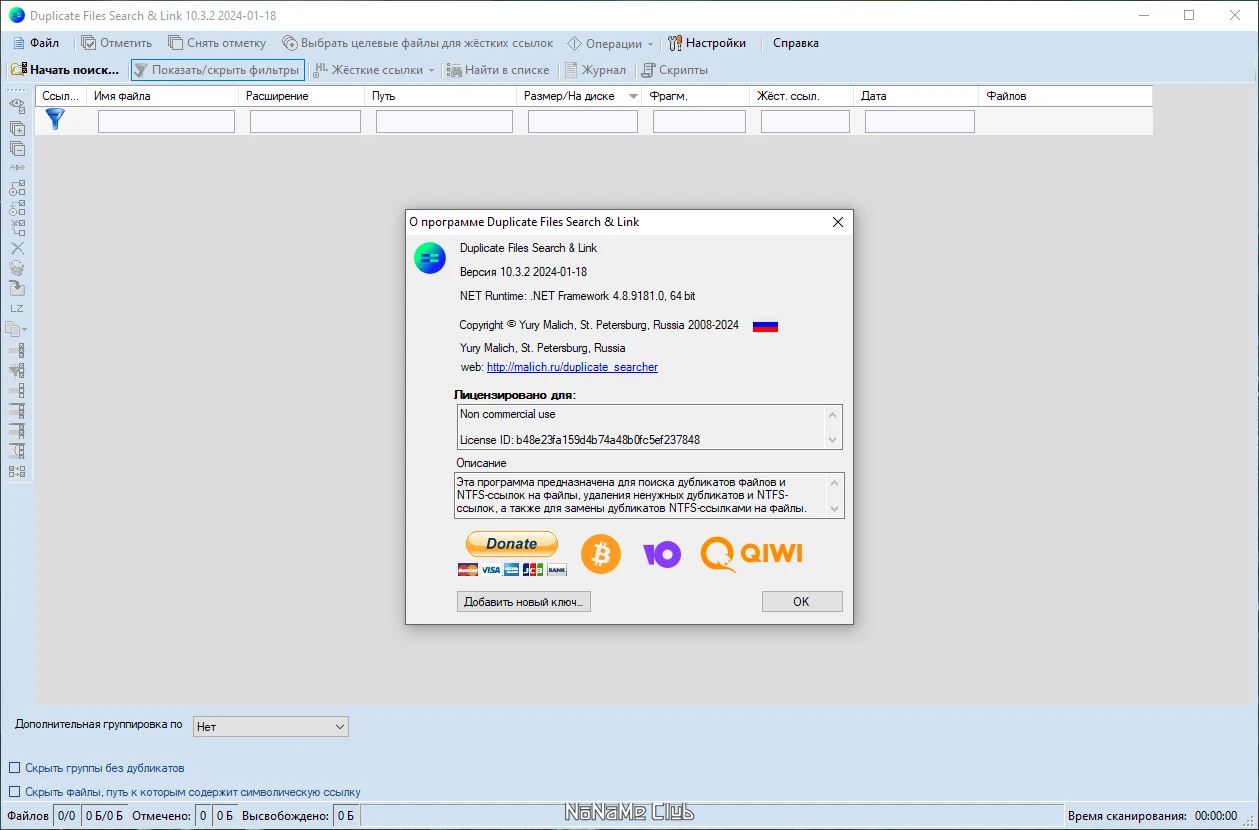The image size is (1259, 830).
Task: Click the move-to-folder arrow sidebar icon
Action: (17, 288)
